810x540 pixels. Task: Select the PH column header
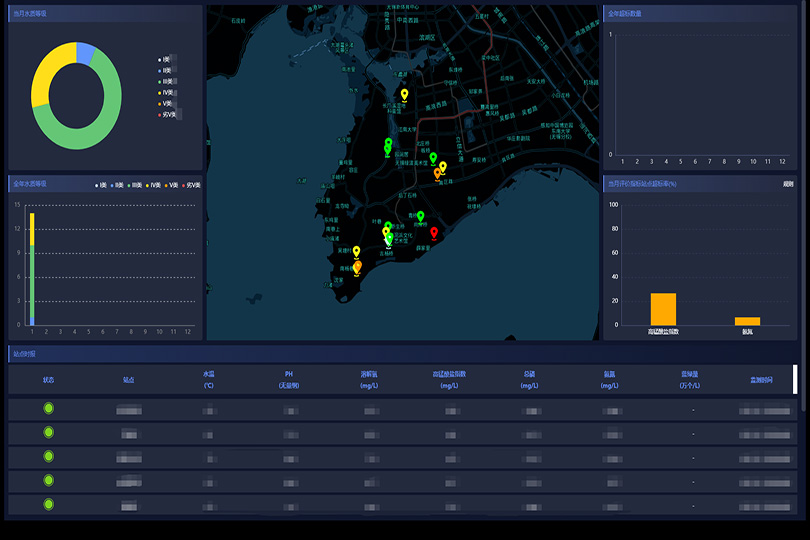289,379
